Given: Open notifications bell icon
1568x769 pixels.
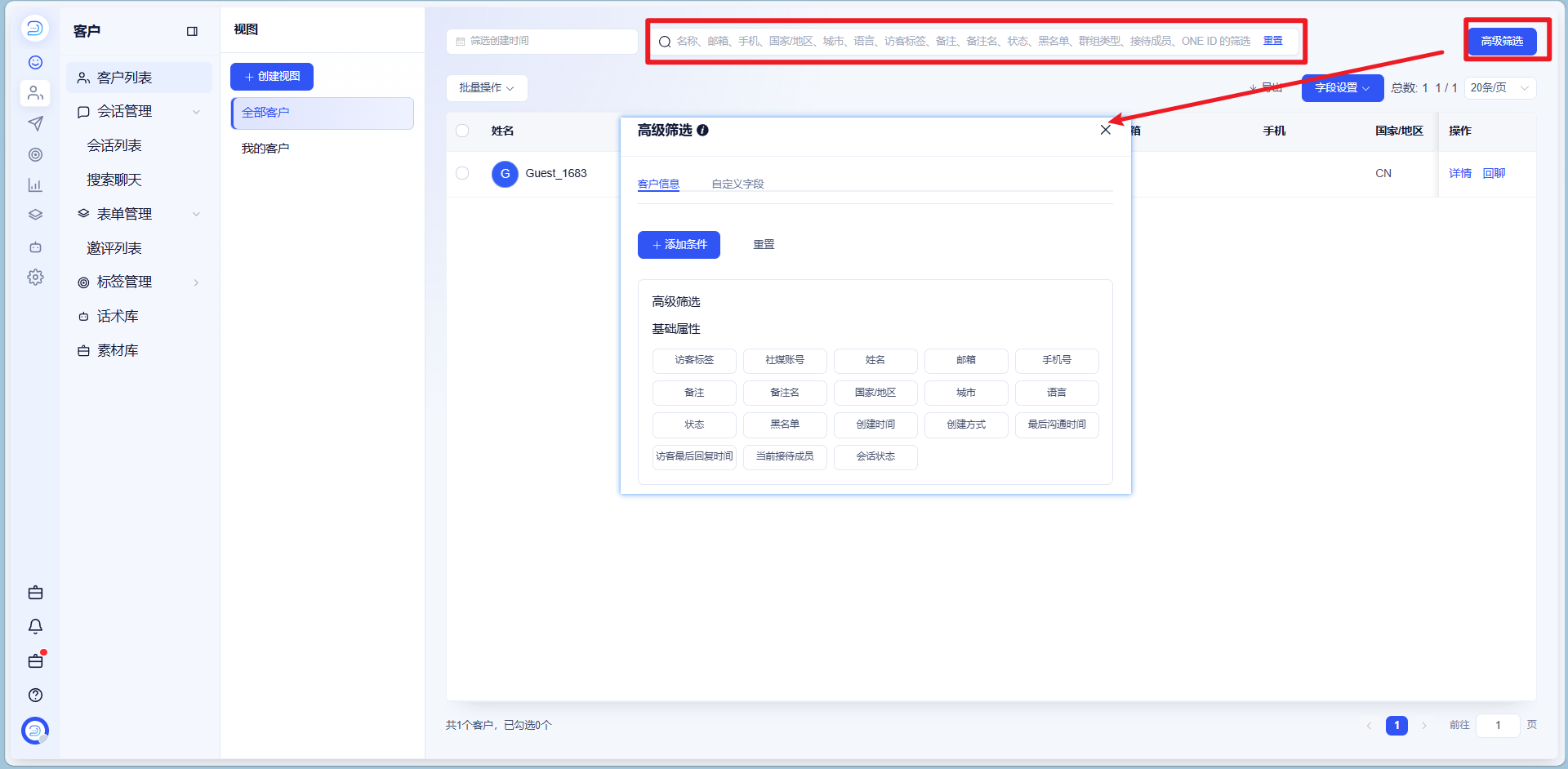Looking at the screenshot, I should point(35,626).
